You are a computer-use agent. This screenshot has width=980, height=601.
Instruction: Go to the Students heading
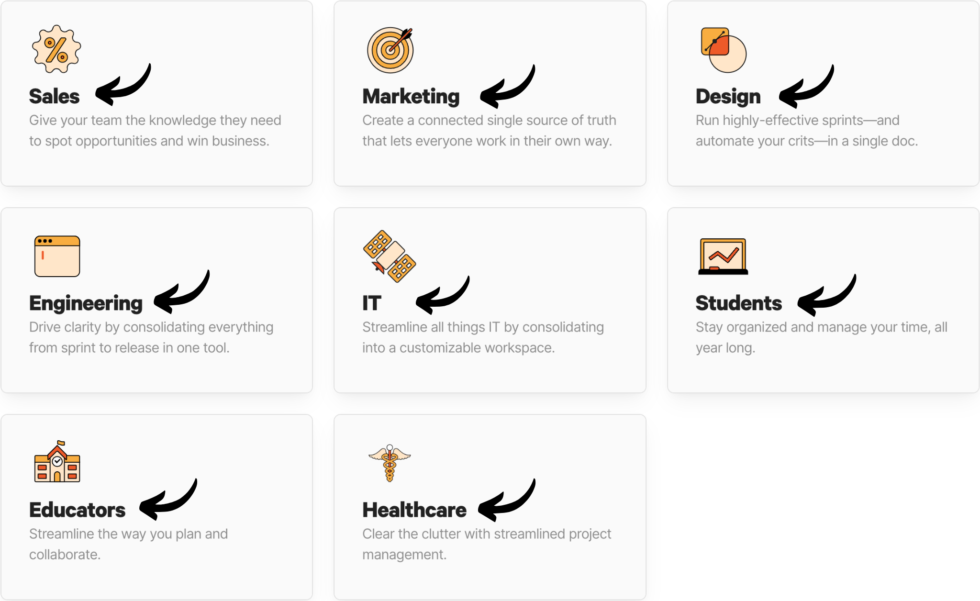click(739, 303)
